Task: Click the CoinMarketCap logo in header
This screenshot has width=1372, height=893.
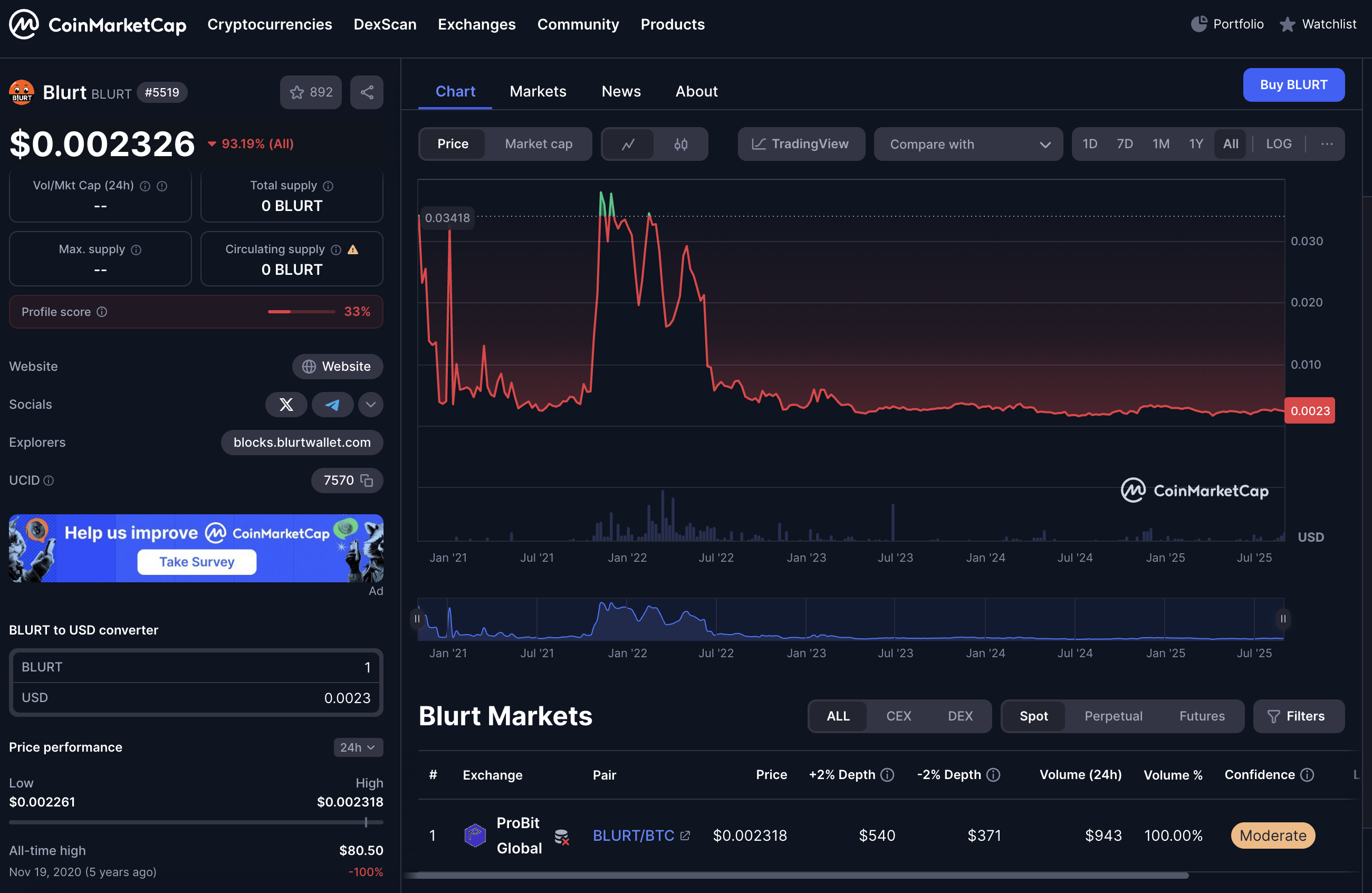Action: point(98,24)
